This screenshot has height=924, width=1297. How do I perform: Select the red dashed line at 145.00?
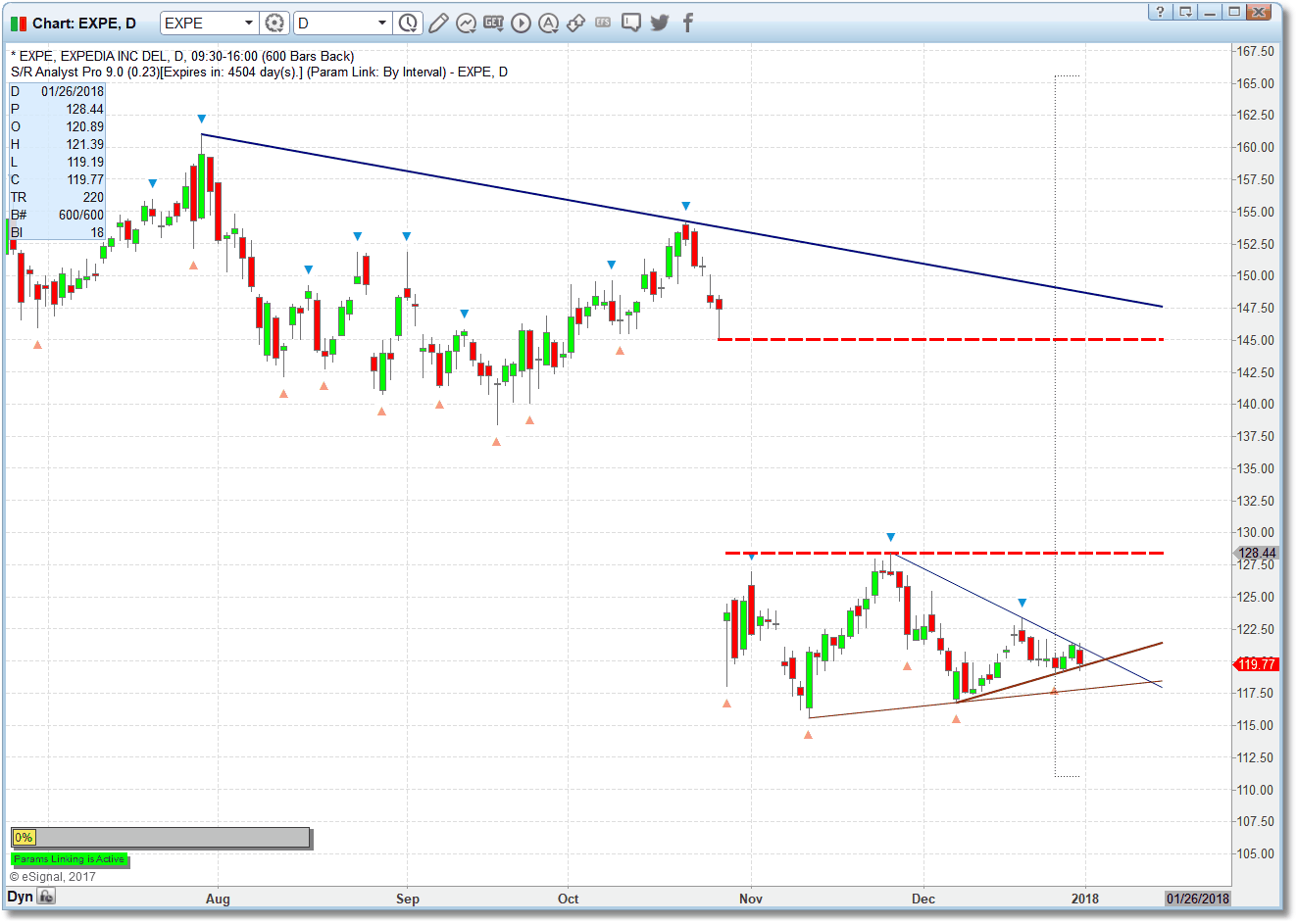click(941, 339)
